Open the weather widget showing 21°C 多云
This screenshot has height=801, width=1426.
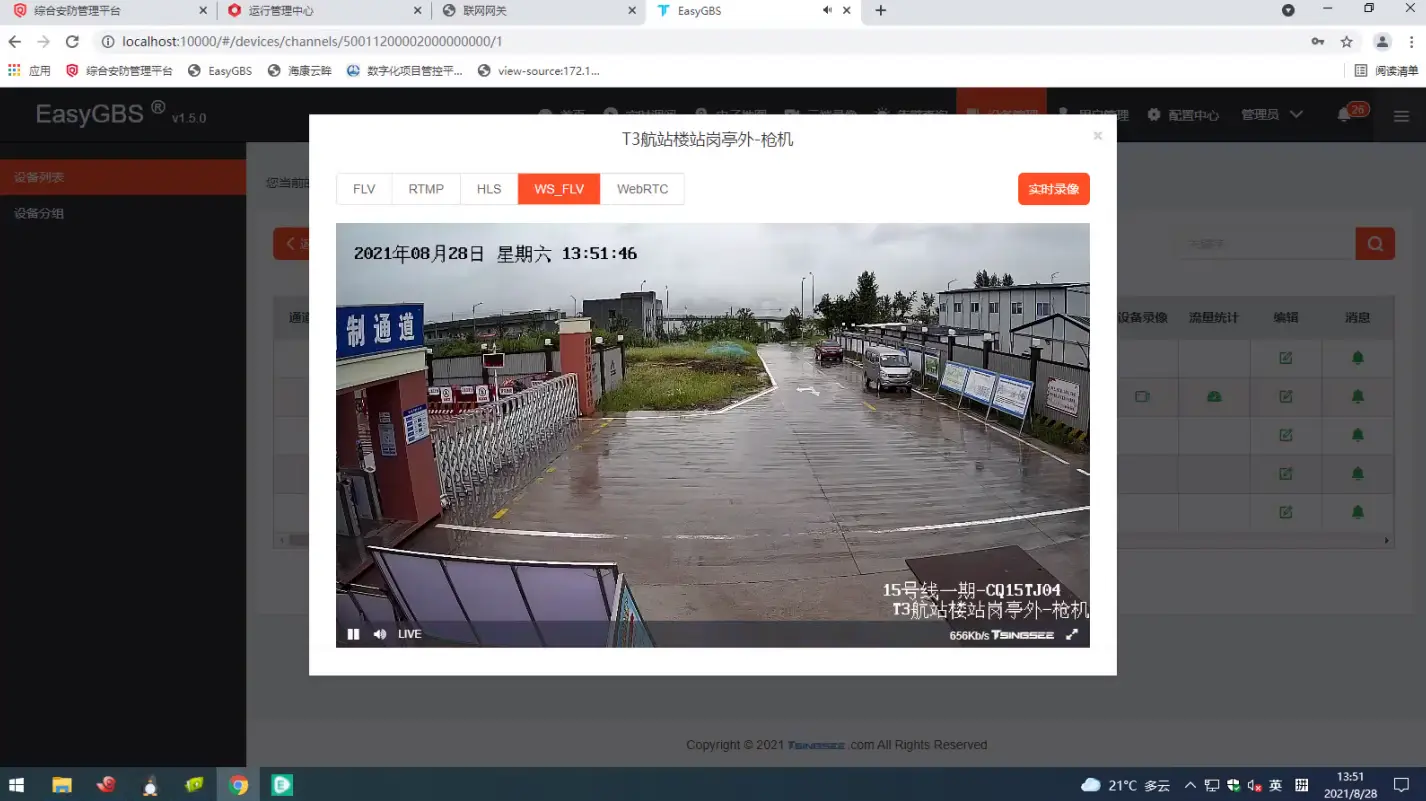pyautogui.click(x=1126, y=785)
